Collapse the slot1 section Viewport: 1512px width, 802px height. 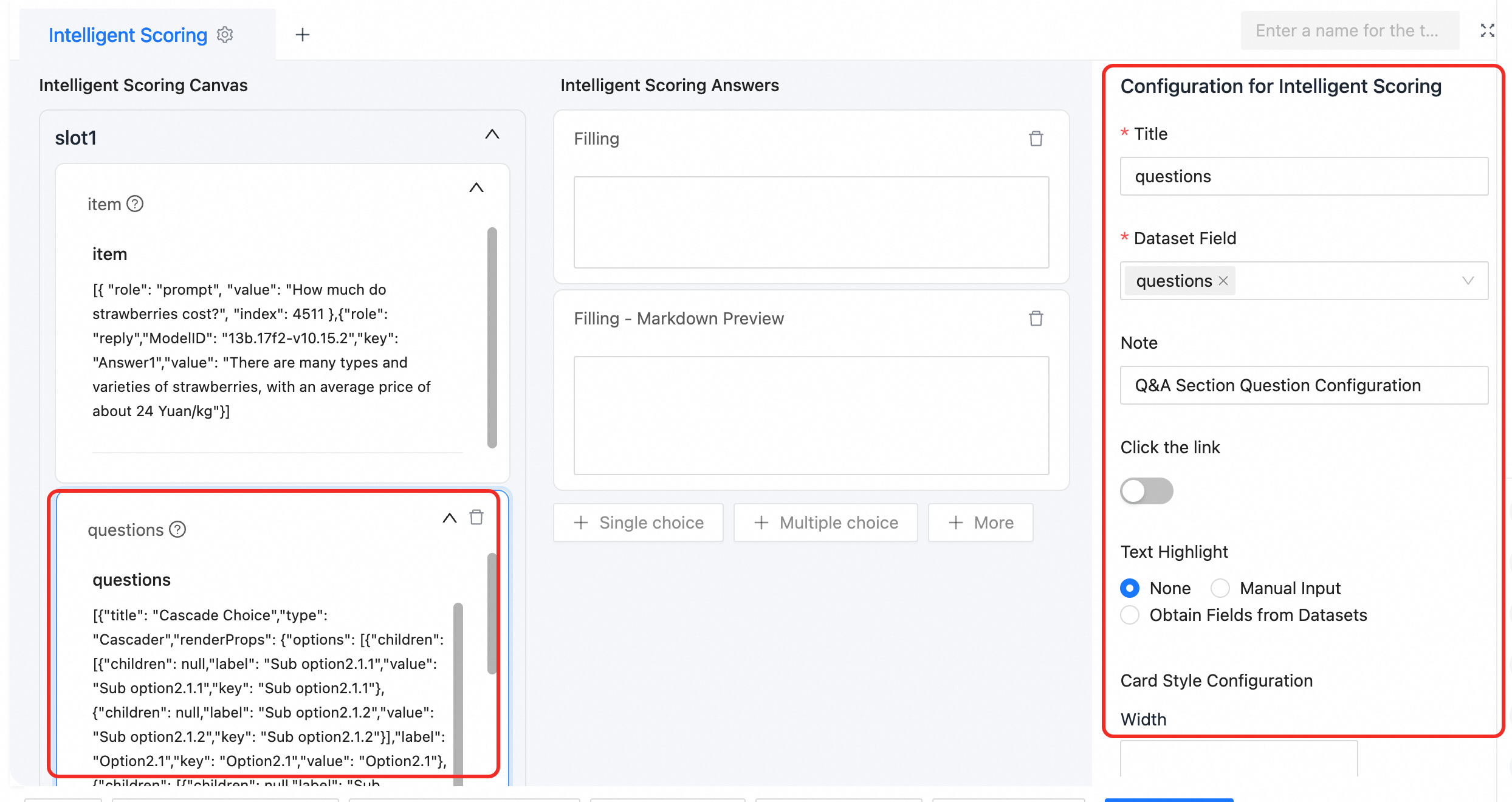492,134
